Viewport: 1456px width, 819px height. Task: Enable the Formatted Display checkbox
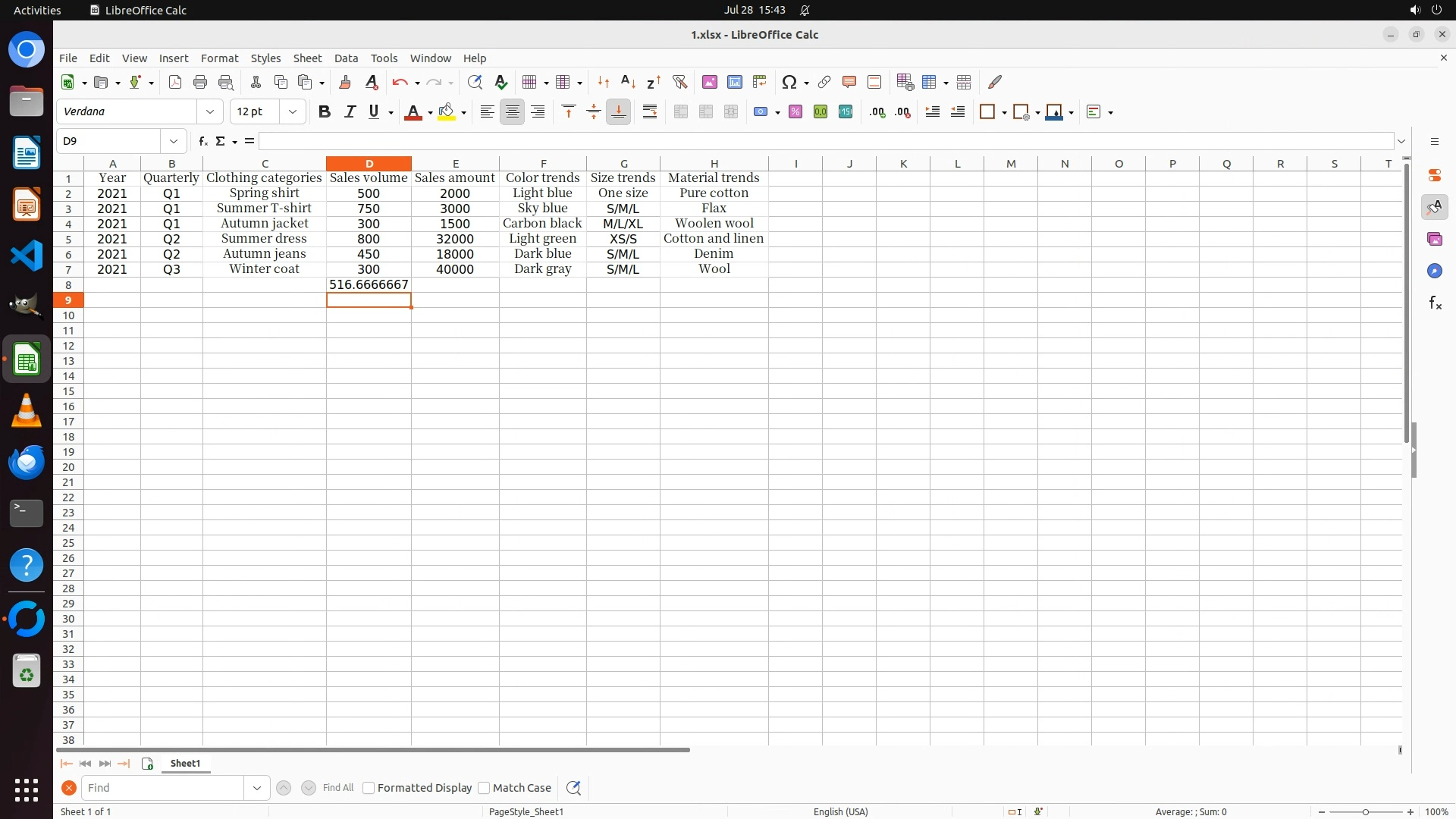369,788
